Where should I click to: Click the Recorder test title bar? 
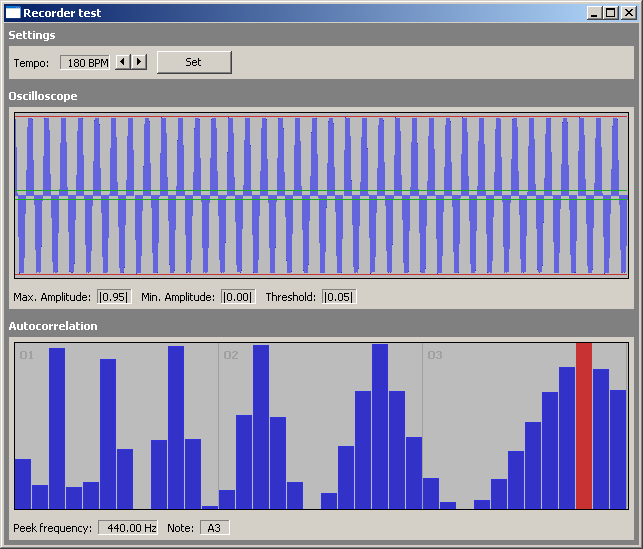tap(300, 13)
